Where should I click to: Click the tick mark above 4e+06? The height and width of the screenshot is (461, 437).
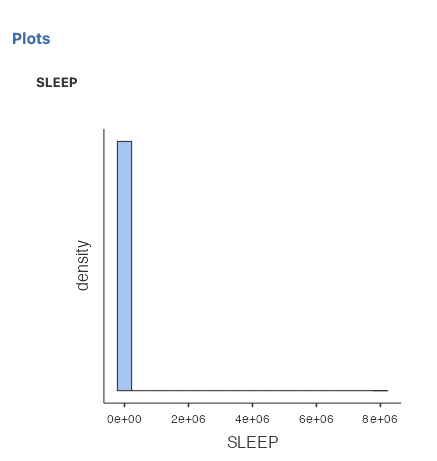tap(252, 405)
